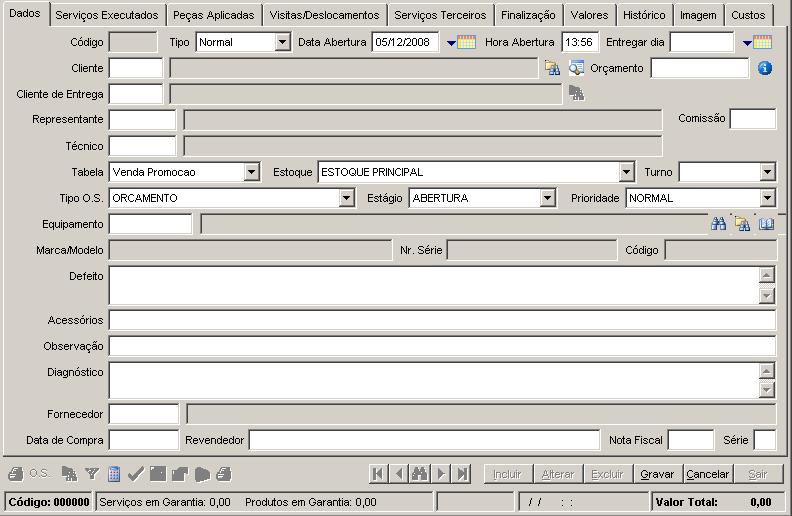Focus the Cliente code input field

point(136,68)
